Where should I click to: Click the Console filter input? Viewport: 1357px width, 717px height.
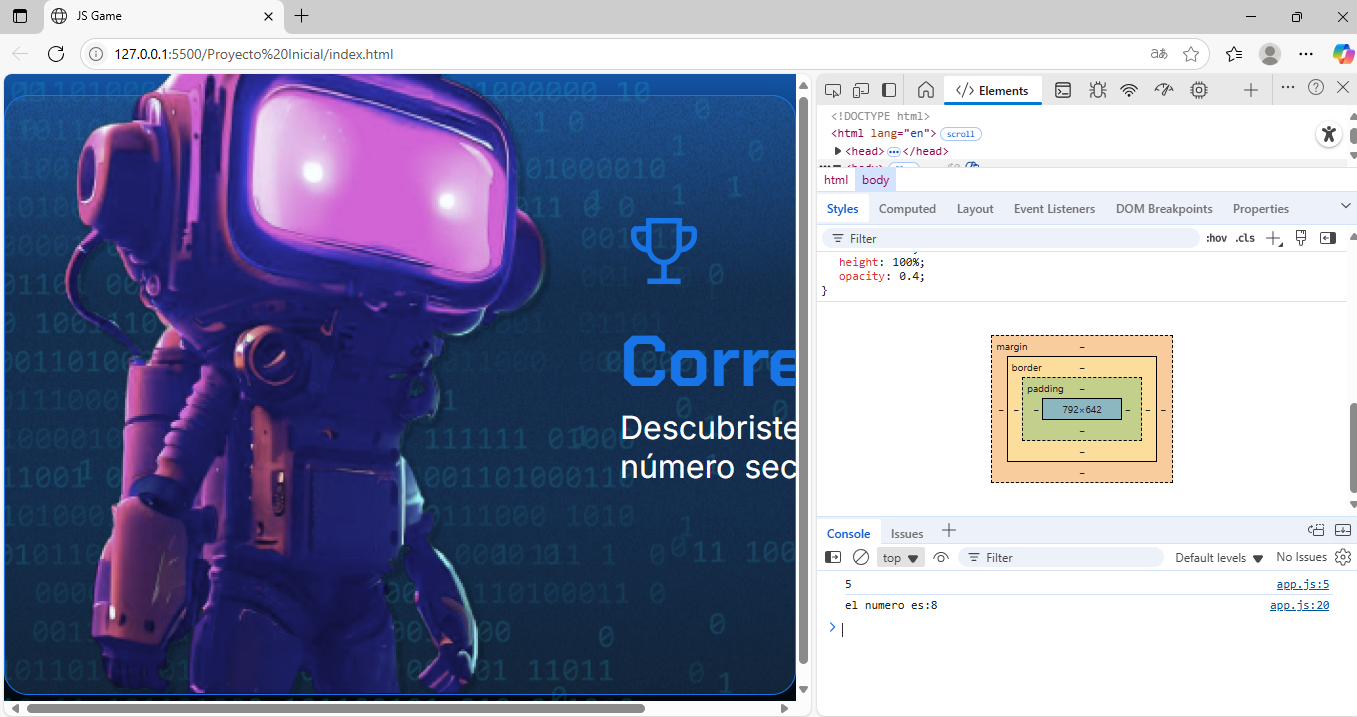pyautogui.click(x=1061, y=558)
